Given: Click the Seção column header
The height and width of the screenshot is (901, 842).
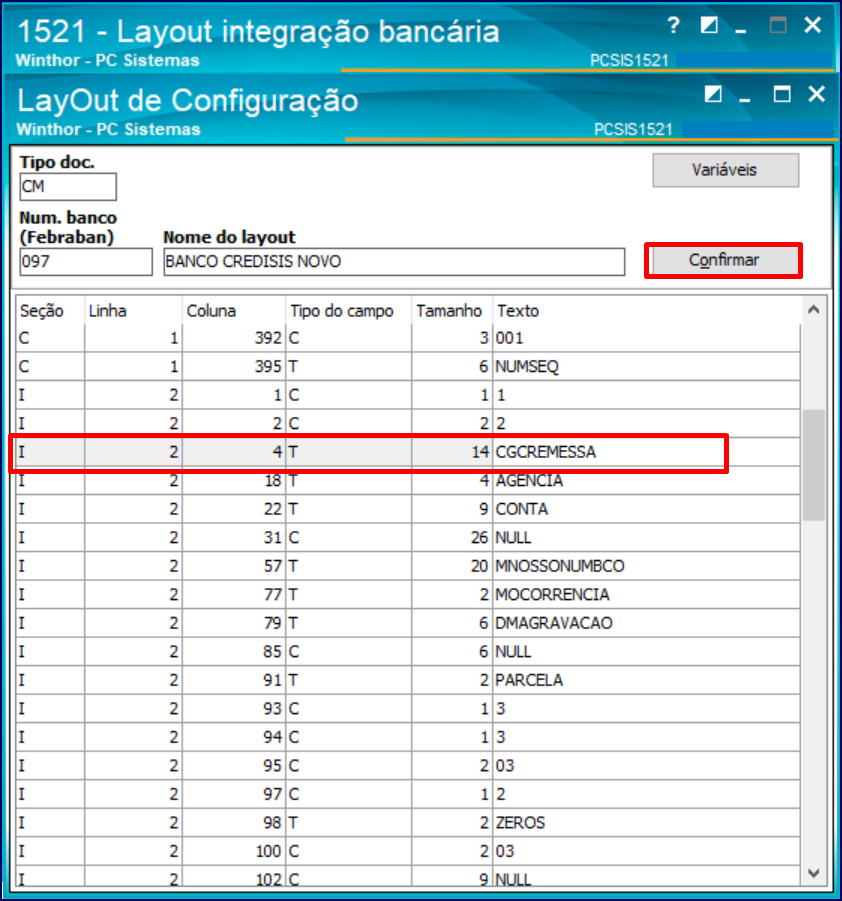Looking at the screenshot, I should [x=50, y=311].
